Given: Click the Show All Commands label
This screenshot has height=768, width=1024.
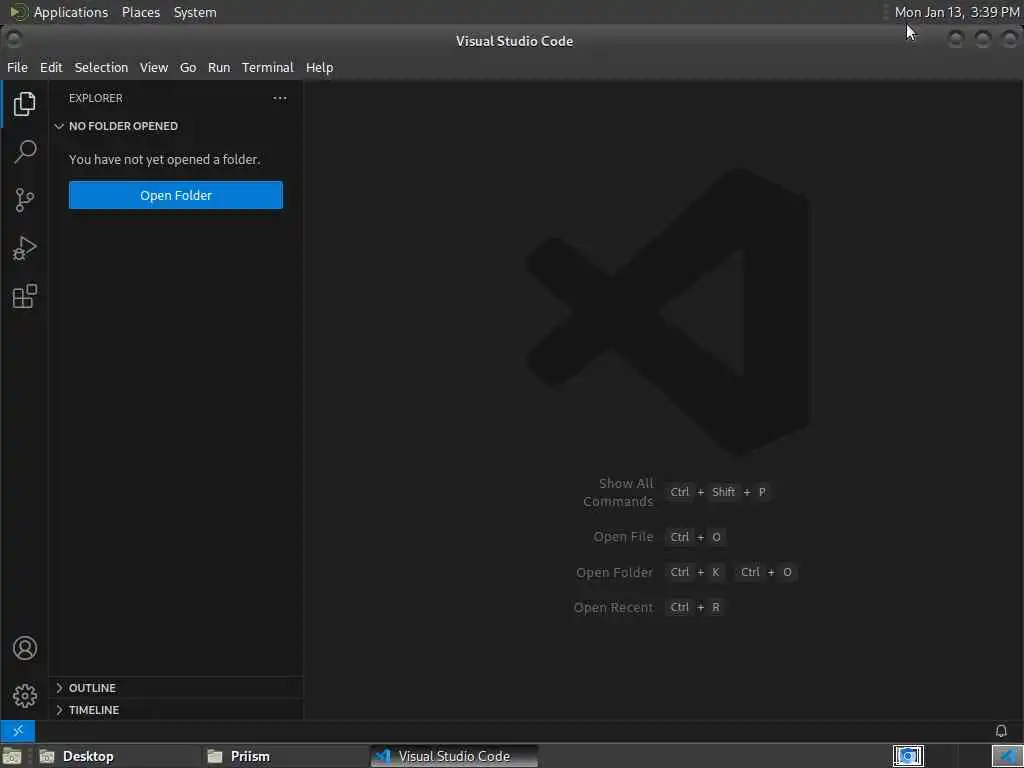Looking at the screenshot, I should coord(618,492).
